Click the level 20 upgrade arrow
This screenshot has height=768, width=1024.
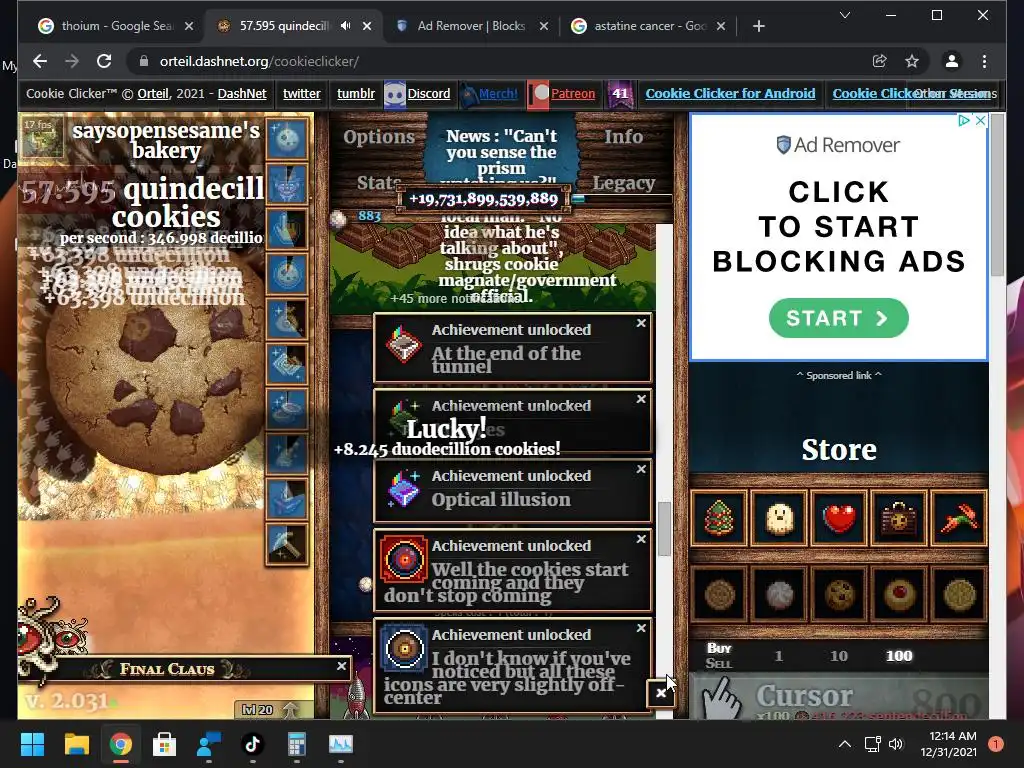(x=291, y=709)
